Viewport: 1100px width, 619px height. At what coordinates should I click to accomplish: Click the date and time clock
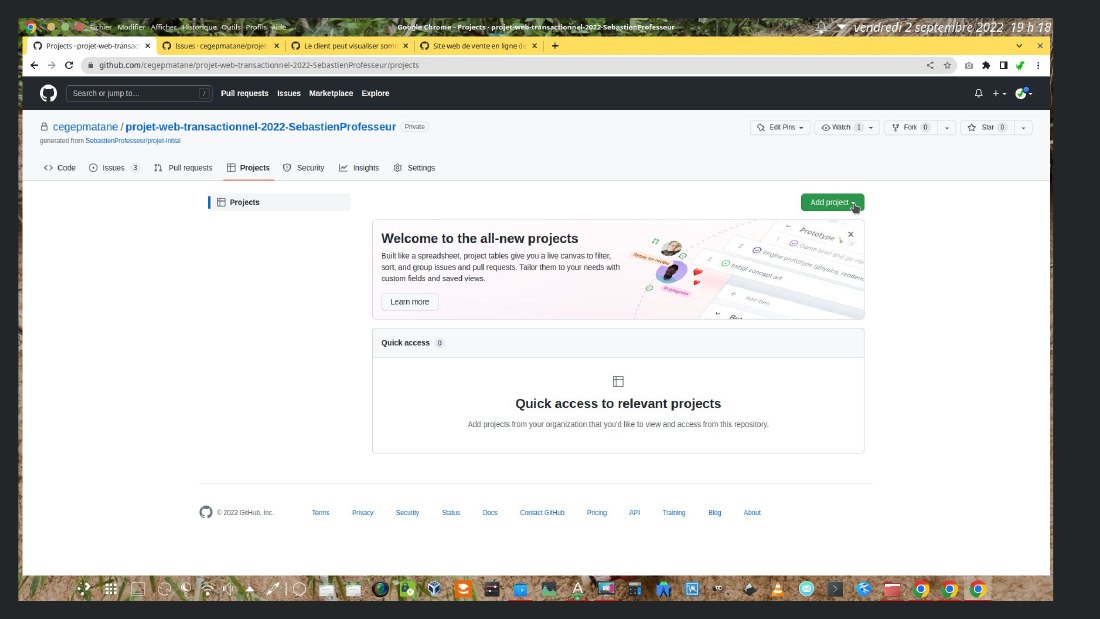(x=952, y=27)
